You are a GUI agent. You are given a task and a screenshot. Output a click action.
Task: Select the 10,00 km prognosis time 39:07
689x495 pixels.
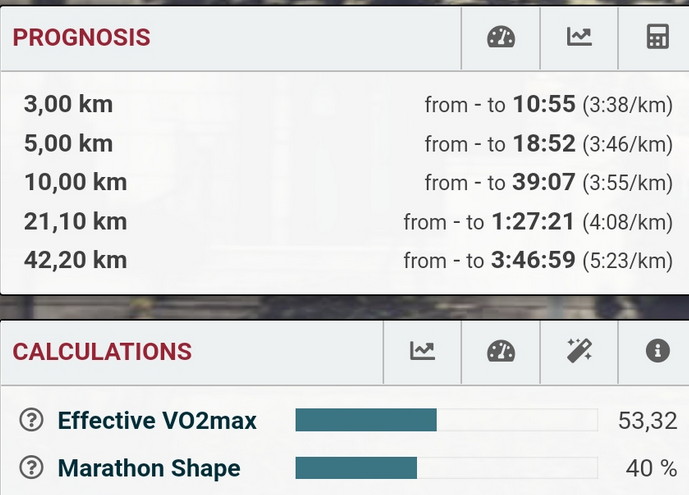[544, 182]
